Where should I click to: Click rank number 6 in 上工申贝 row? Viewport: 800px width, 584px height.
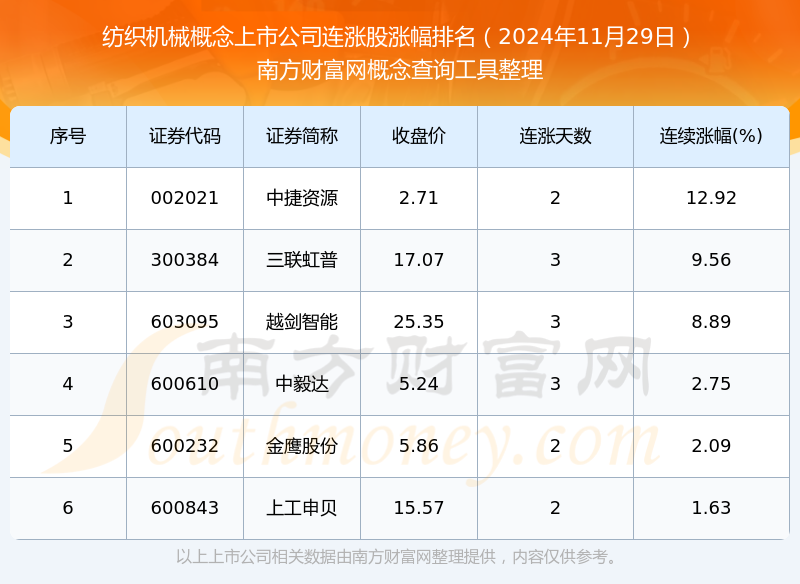point(68,508)
